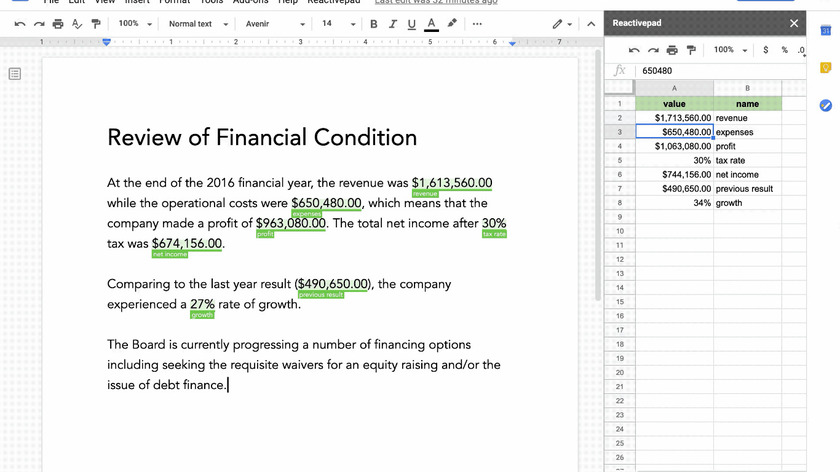Open the document zoom 100% dropdown
The height and width of the screenshot is (472, 840).
135,24
